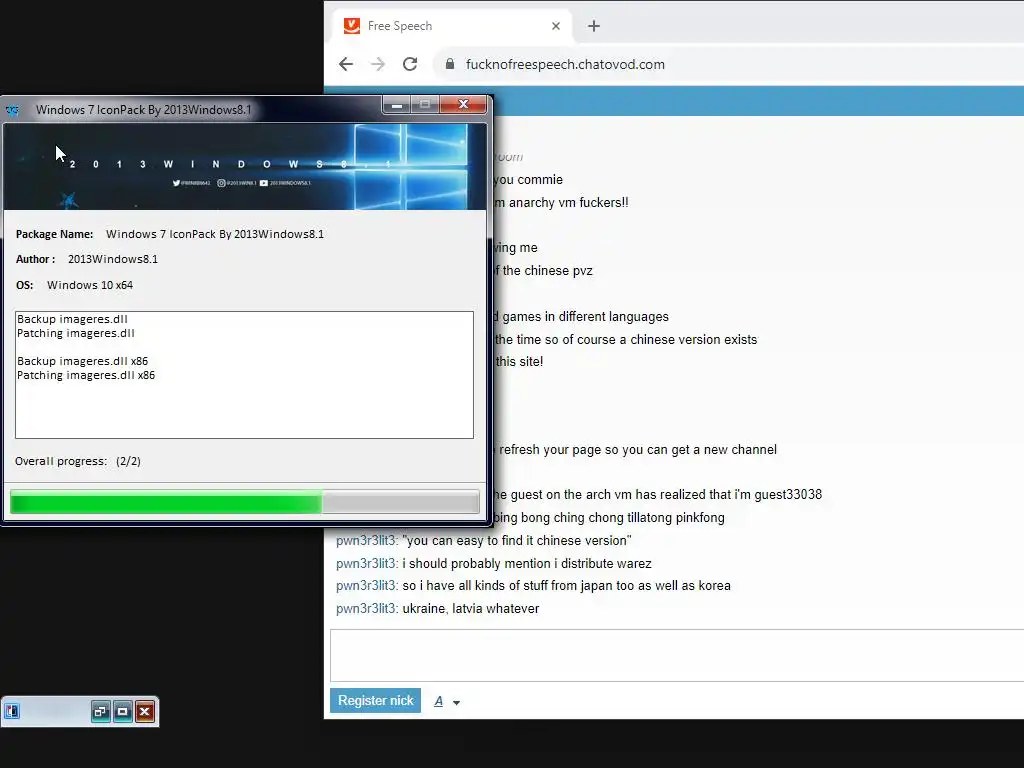Viewport: 1024px width, 768px height.
Task: Click the 2013Windows8.1 banner image
Action: tap(245, 167)
